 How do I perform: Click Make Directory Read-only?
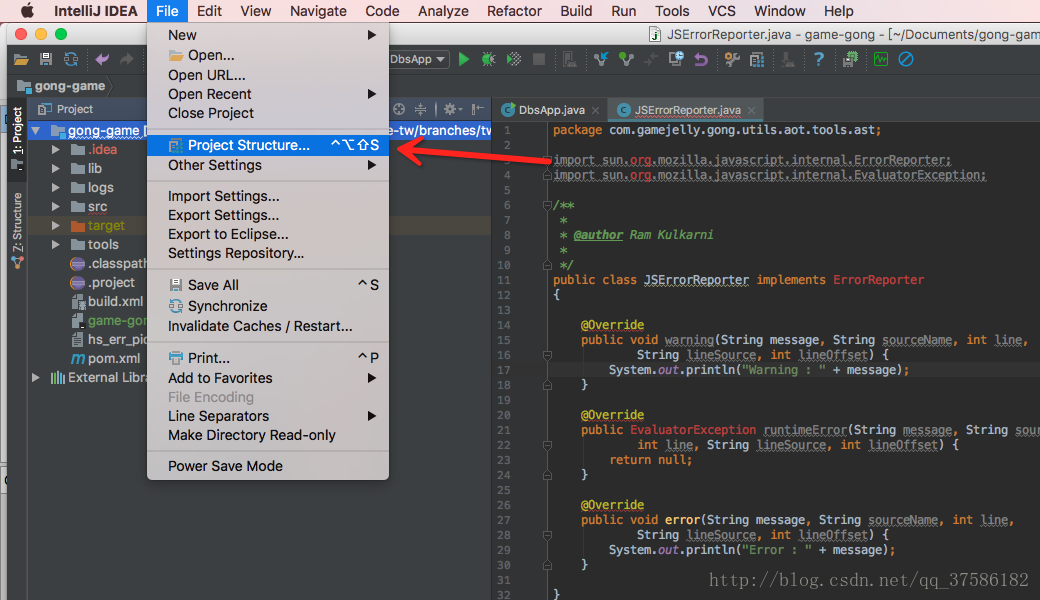point(268,435)
